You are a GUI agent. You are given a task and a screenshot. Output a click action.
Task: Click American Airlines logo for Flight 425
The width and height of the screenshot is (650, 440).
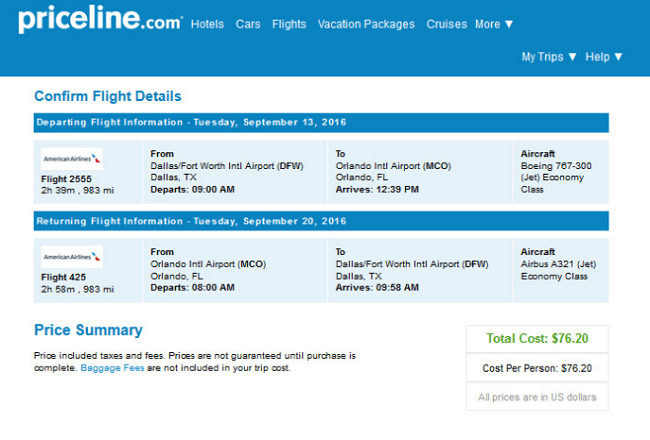coord(72,257)
